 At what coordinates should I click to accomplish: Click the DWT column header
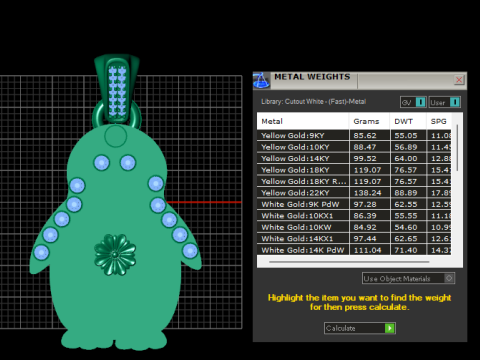coord(408,121)
